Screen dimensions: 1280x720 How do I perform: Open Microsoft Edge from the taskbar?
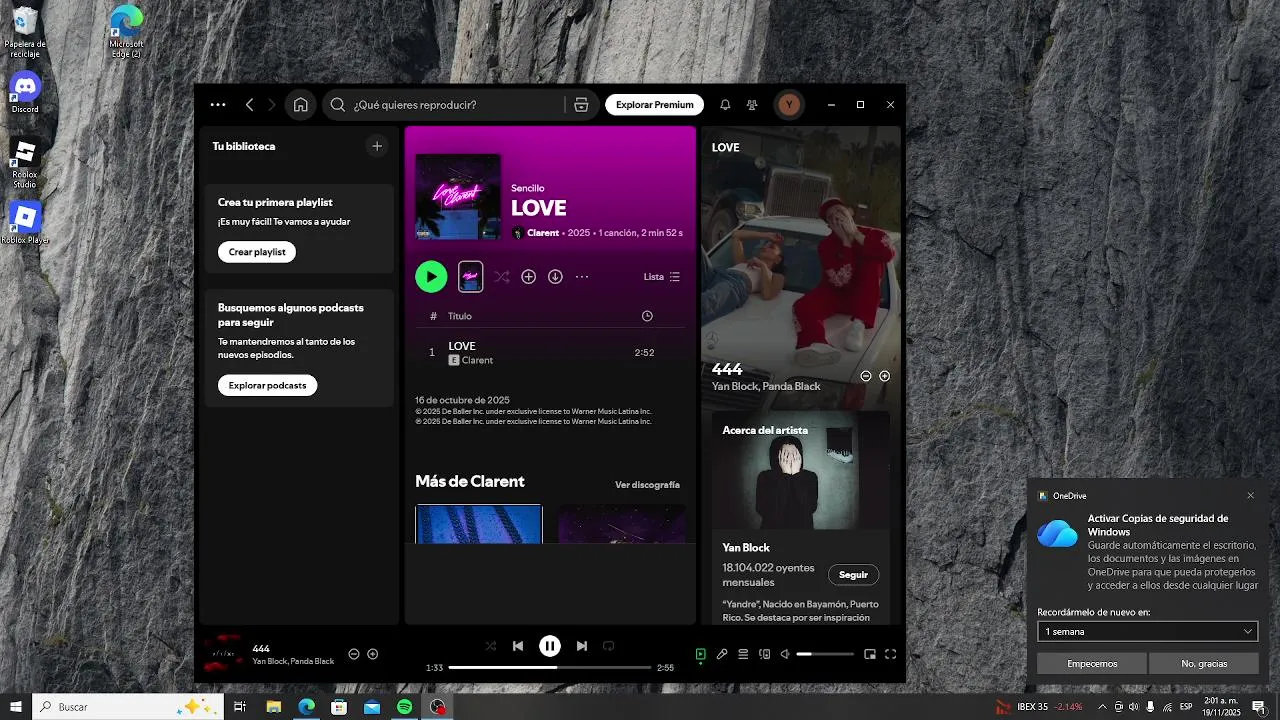click(306, 707)
